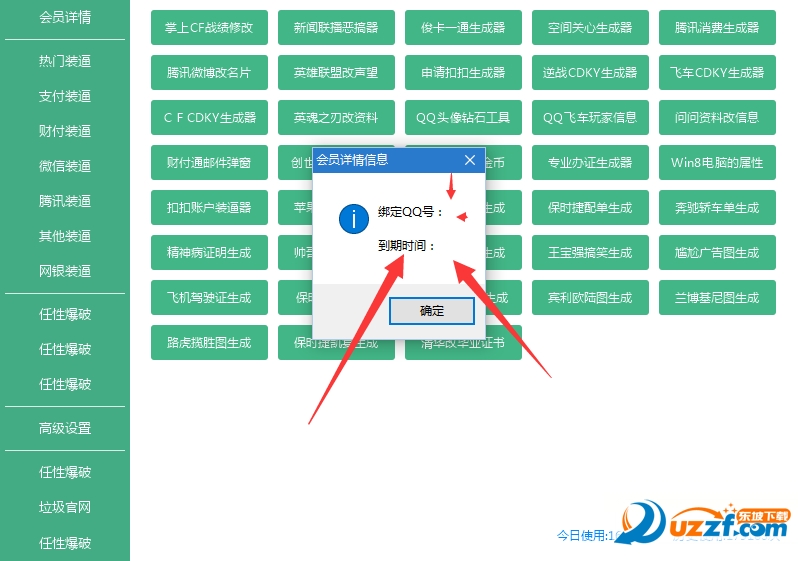Launch 王宝强搞笑生成
Image resolution: width=798 pixels, height=561 pixels.
(x=590, y=253)
